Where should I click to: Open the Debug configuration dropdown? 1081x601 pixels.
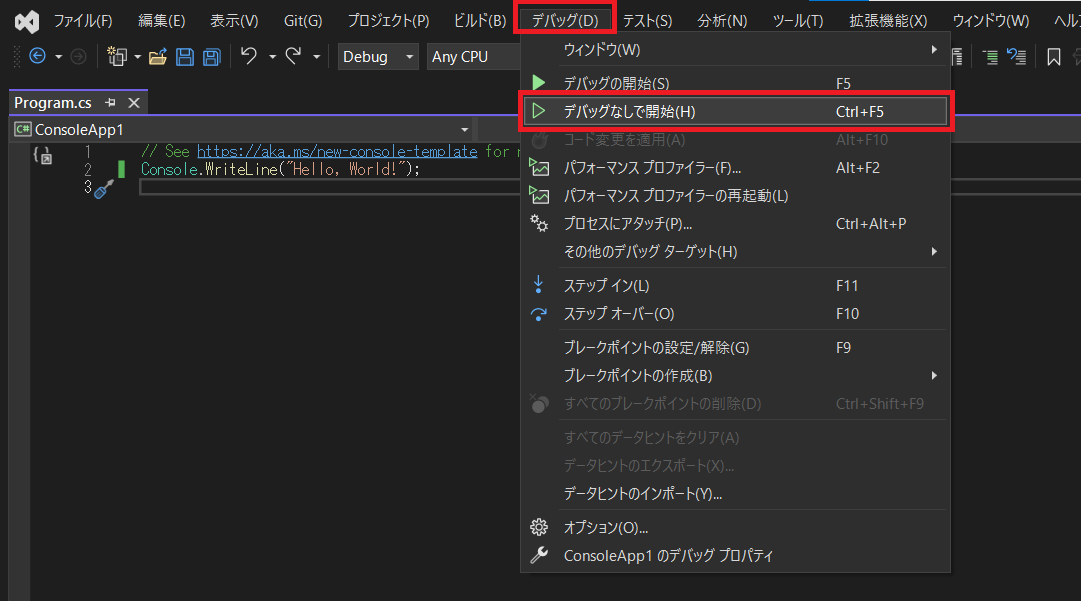(x=378, y=57)
